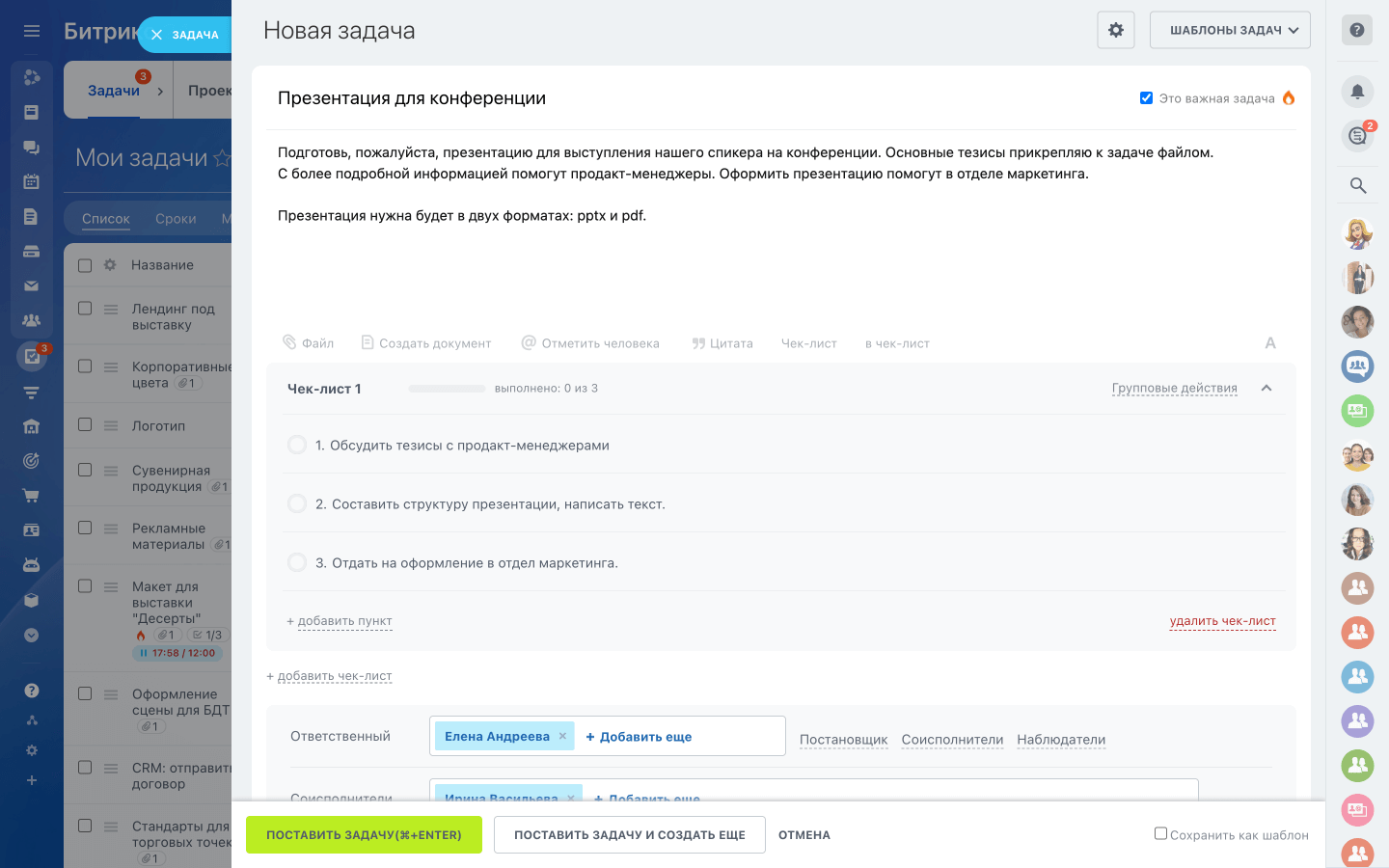The image size is (1389, 868).
Task: Open CRM shopping cart icon in sidebar
Action: tap(31, 495)
